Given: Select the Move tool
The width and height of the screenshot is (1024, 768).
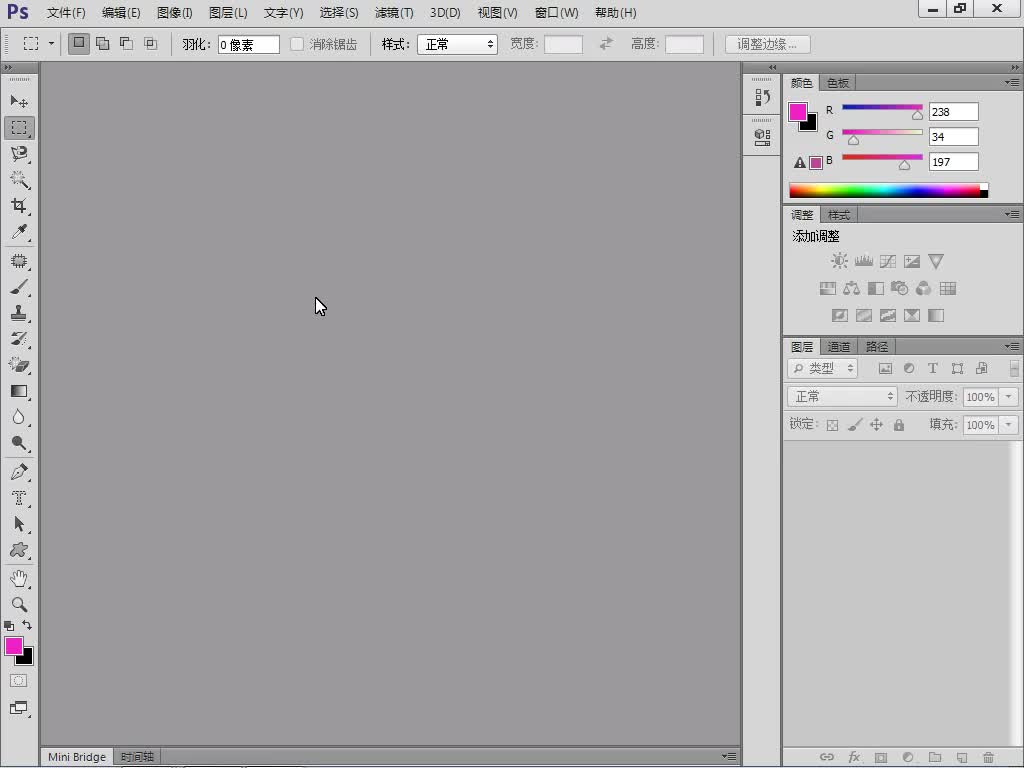Looking at the screenshot, I should tap(19, 102).
